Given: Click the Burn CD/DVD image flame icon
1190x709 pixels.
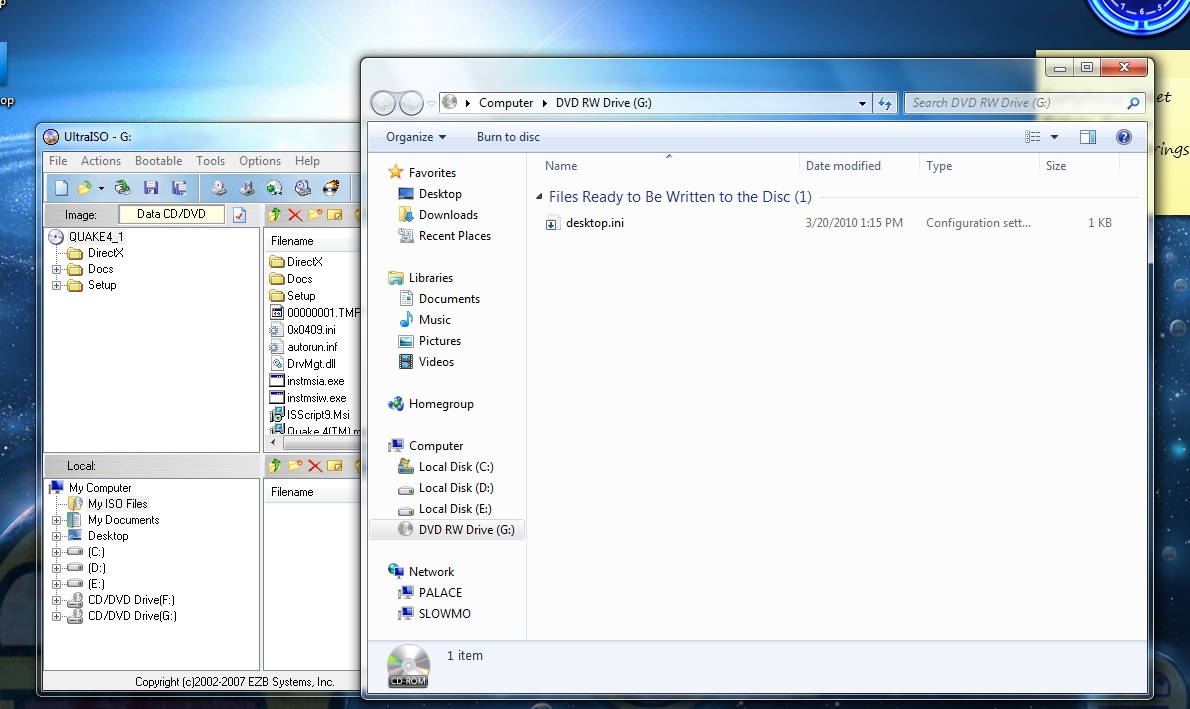Looking at the screenshot, I should point(331,187).
